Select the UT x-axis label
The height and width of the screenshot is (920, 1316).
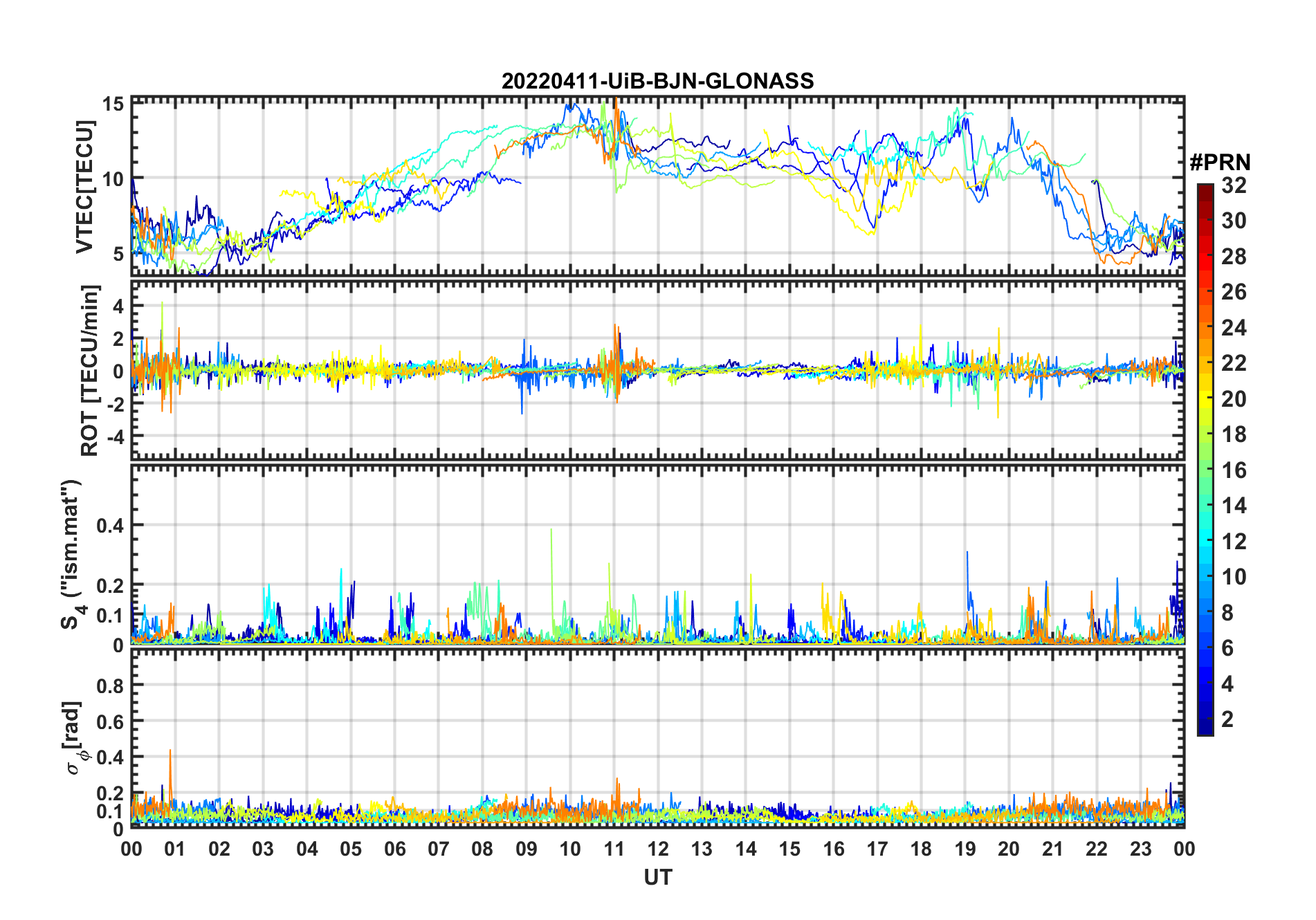point(657,877)
